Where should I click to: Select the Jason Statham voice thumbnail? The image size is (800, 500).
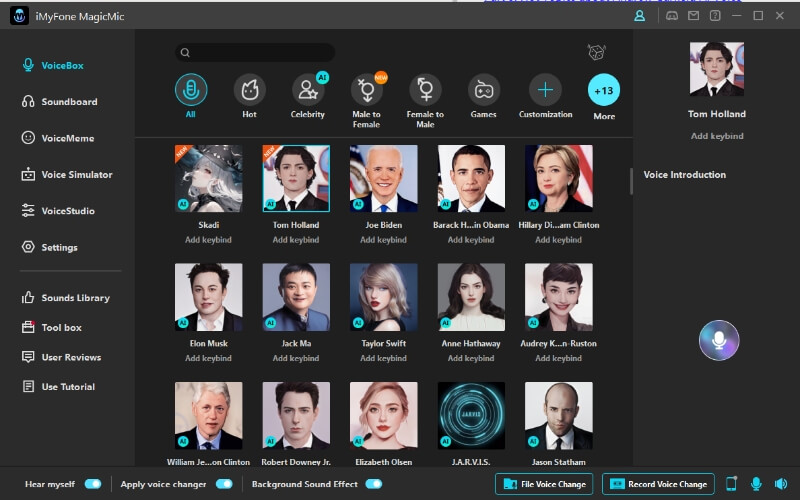pos(559,415)
